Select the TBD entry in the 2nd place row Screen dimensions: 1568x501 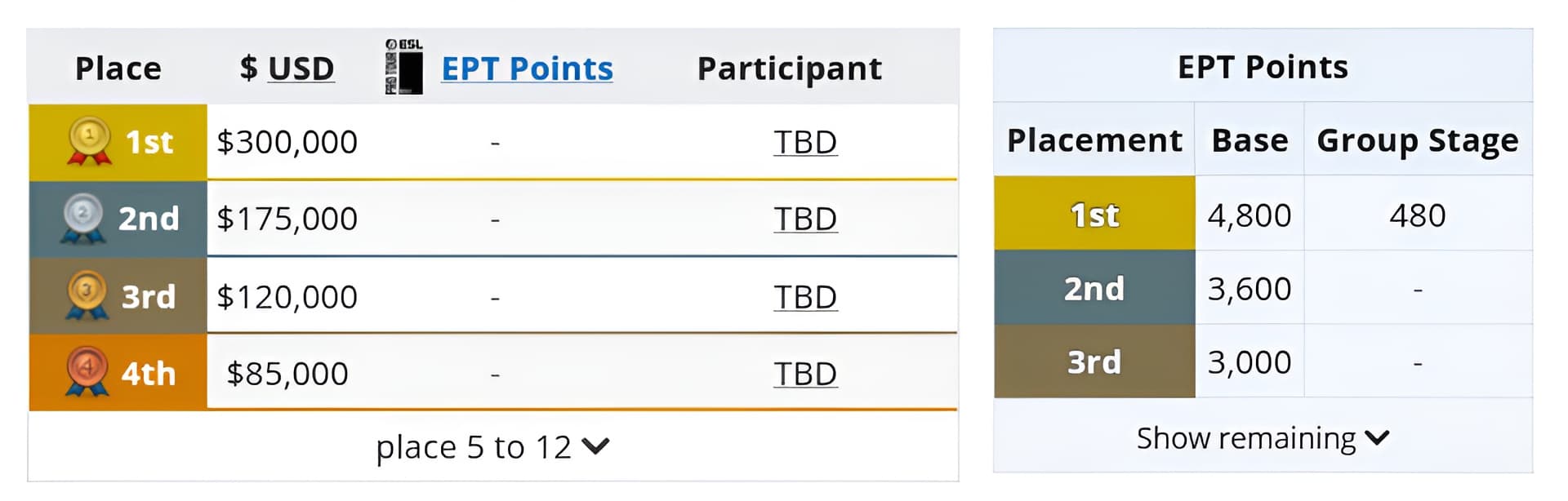pos(805,218)
